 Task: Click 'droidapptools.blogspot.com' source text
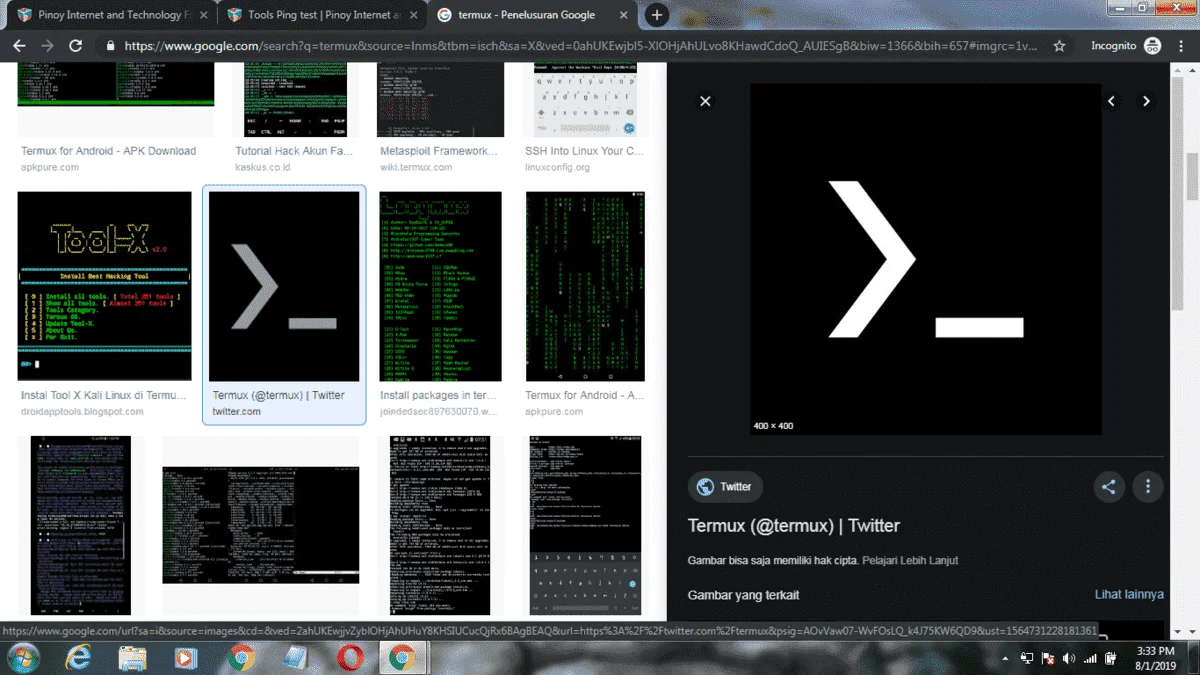point(82,412)
